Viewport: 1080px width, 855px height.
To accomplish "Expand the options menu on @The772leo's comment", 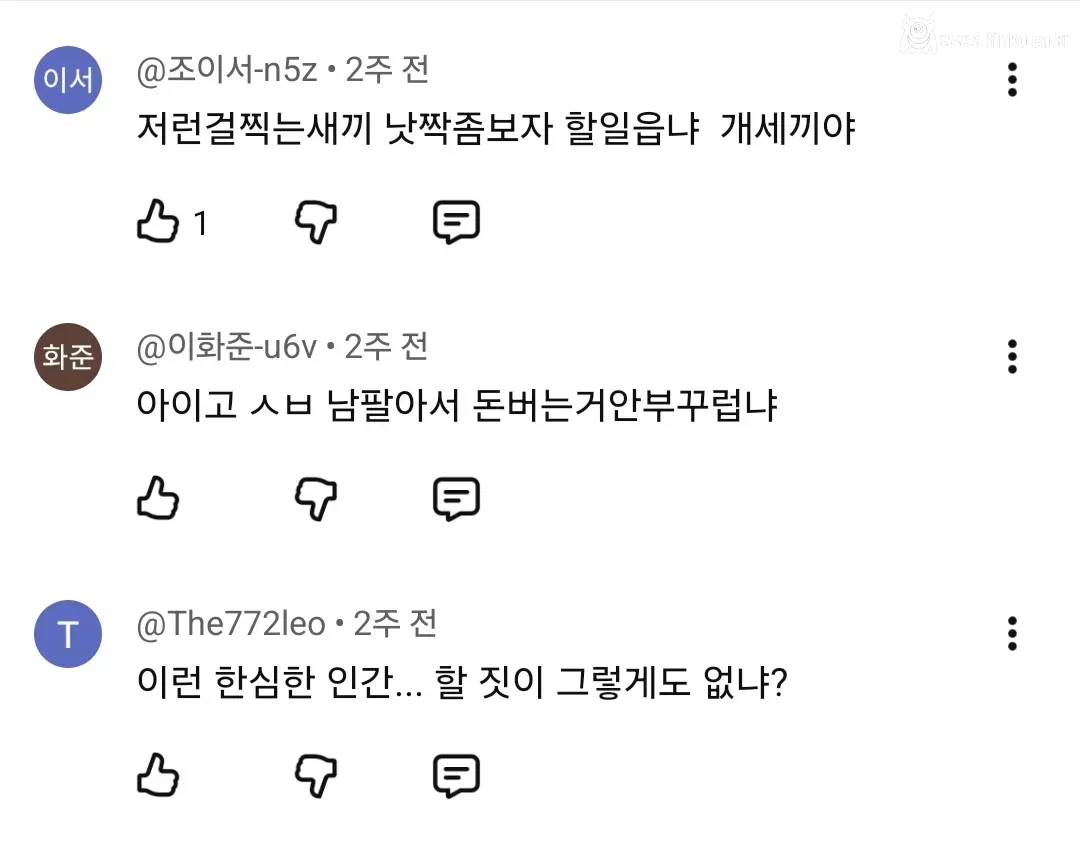I will pyautogui.click(x=1012, y=632).
